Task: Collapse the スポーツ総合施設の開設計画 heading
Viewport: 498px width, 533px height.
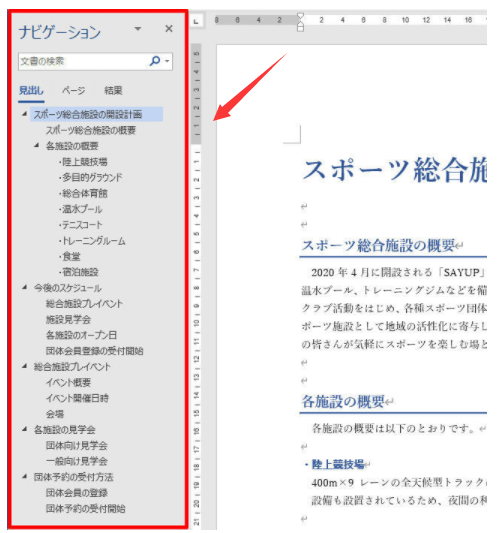Action: (24, 114)
